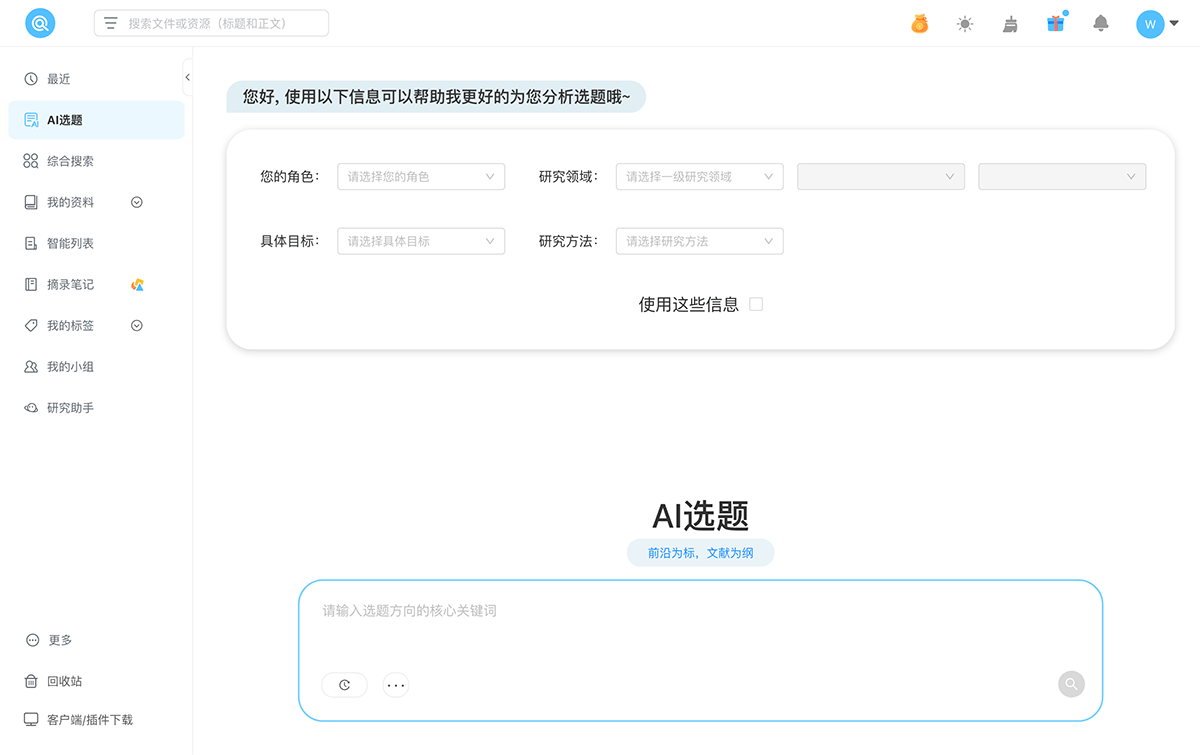The image size is (1200, 755).
Task: Switch theme via the sun icon
Action: 965,22
